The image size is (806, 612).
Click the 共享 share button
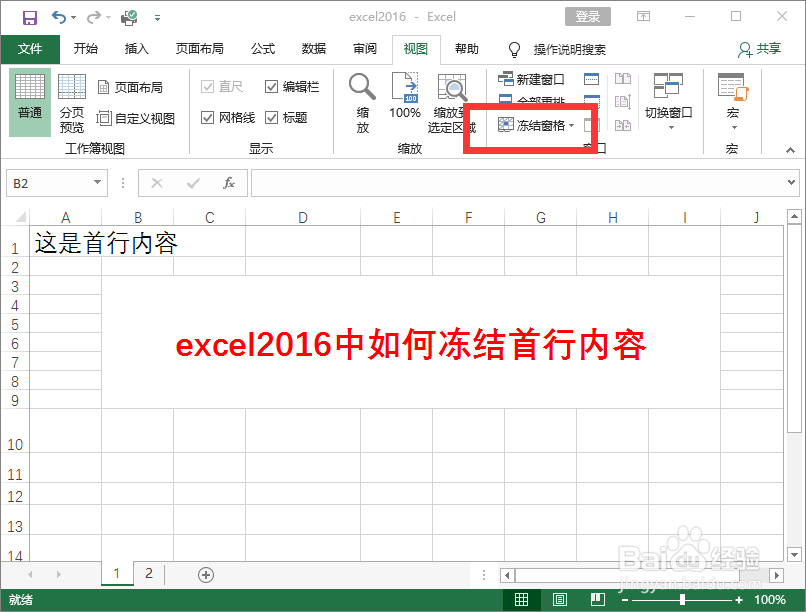[x=759, y=49]
